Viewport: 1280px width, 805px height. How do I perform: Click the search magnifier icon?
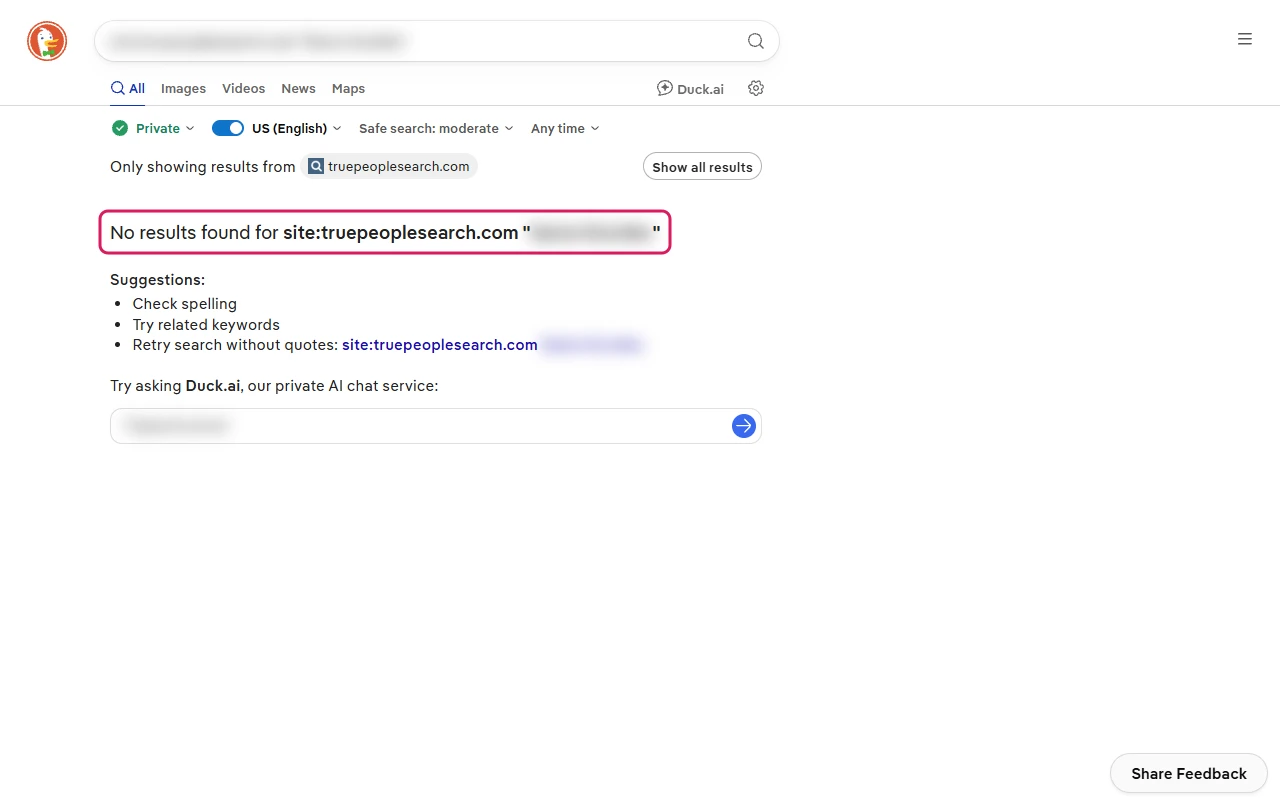tap(756, 41)
